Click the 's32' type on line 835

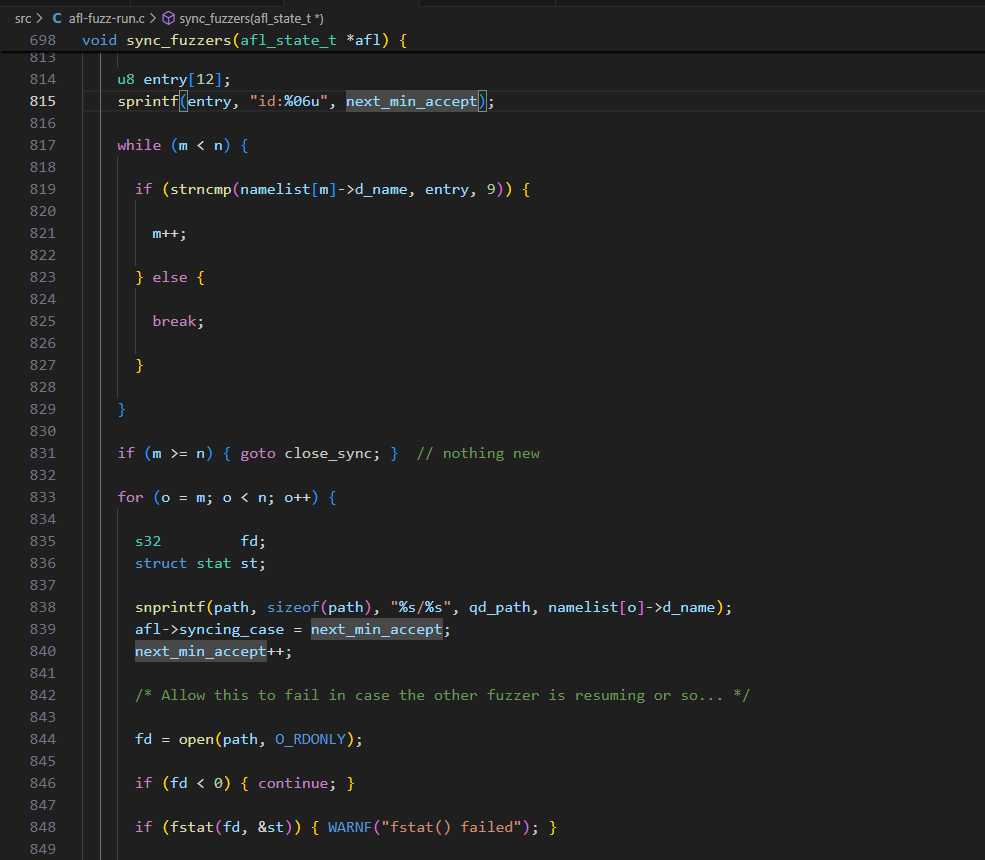[x=148, y=541]
